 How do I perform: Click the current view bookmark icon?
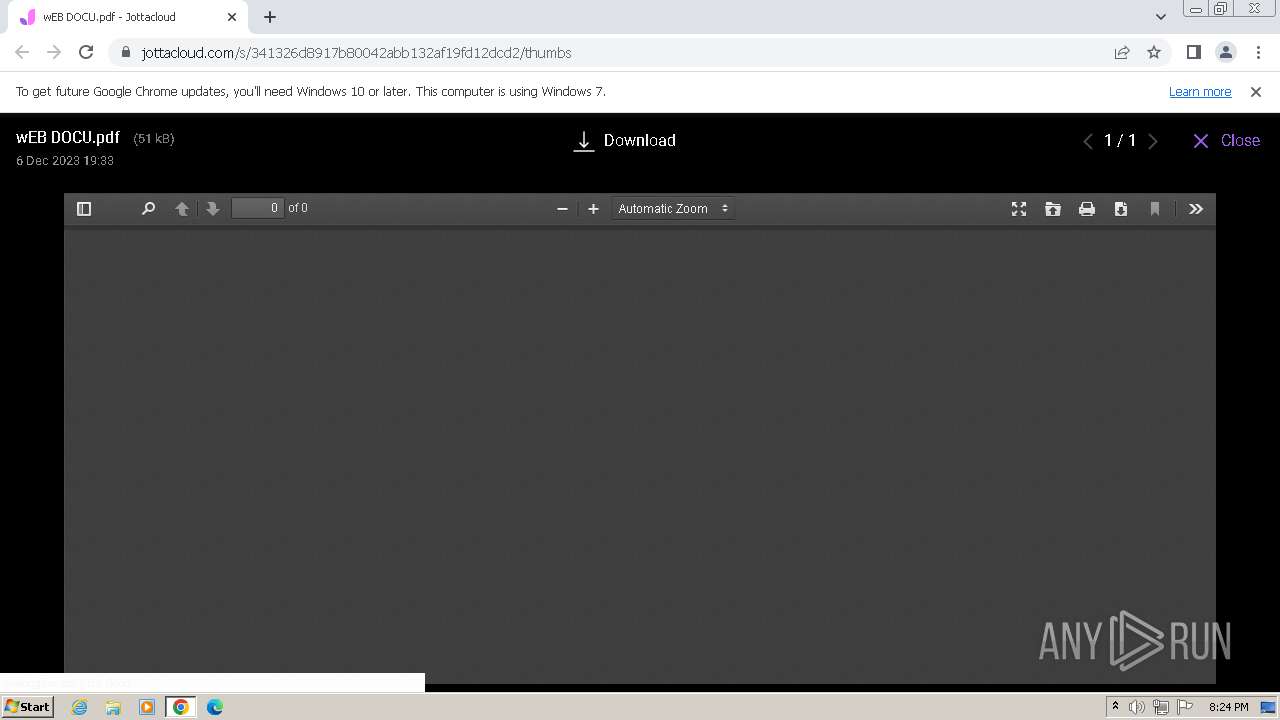coord(1155,208)
